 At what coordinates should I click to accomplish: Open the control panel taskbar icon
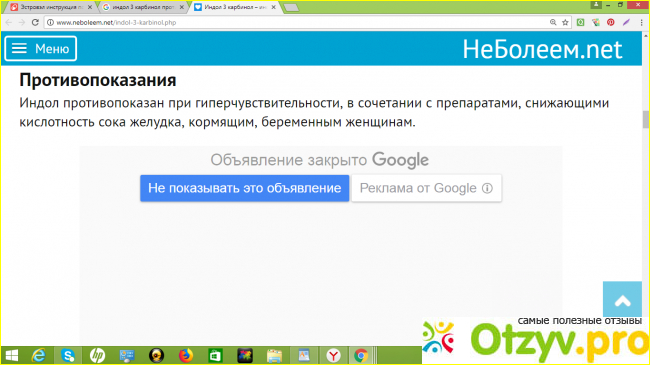127,355
